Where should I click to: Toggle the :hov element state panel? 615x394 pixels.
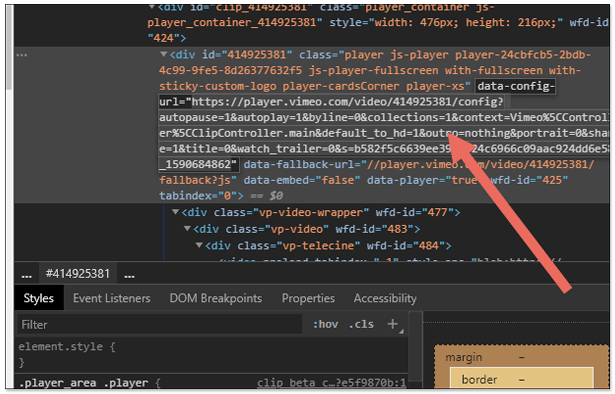tap(326, 324)
